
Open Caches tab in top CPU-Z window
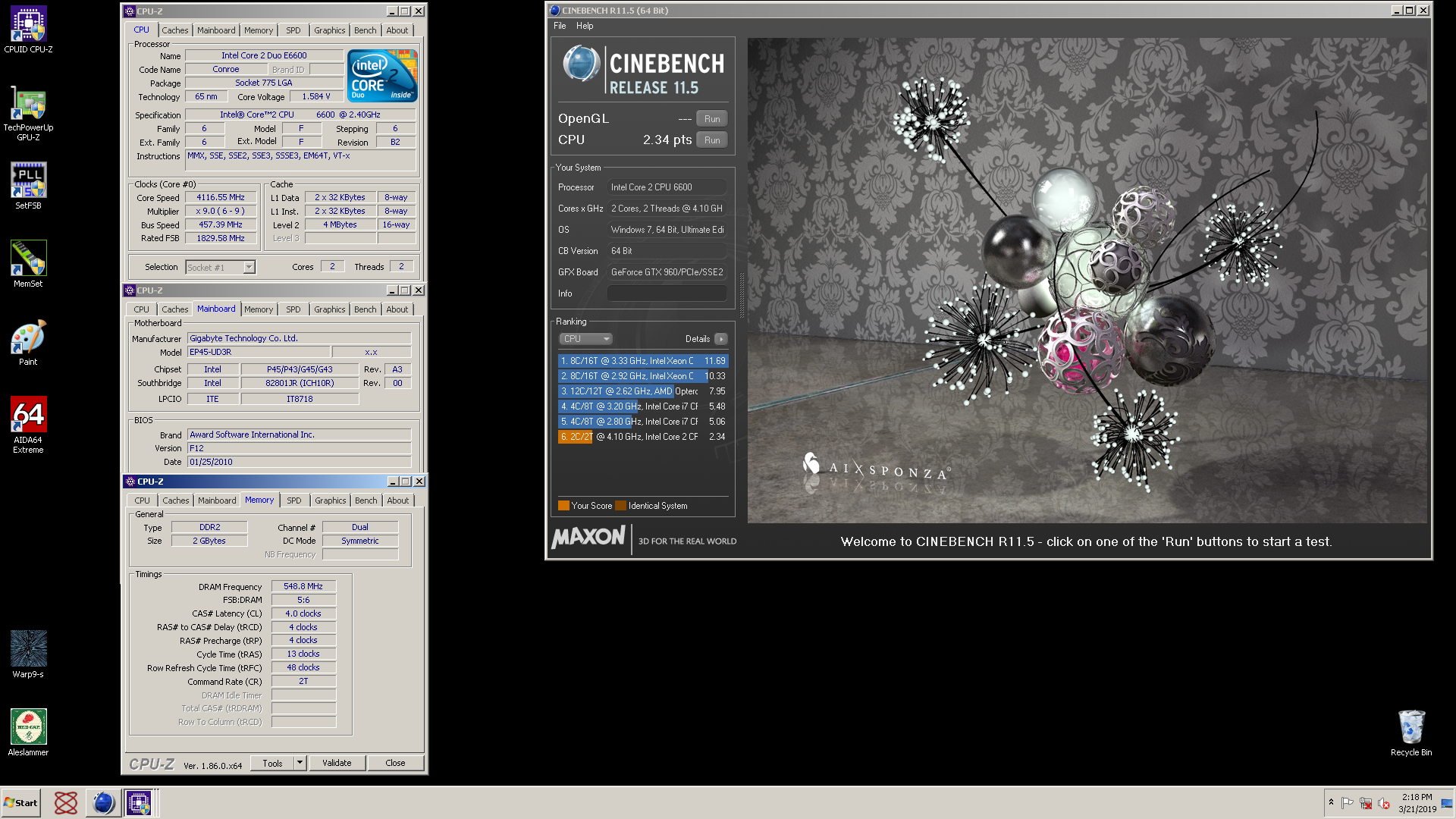click(x=174, y=30)
